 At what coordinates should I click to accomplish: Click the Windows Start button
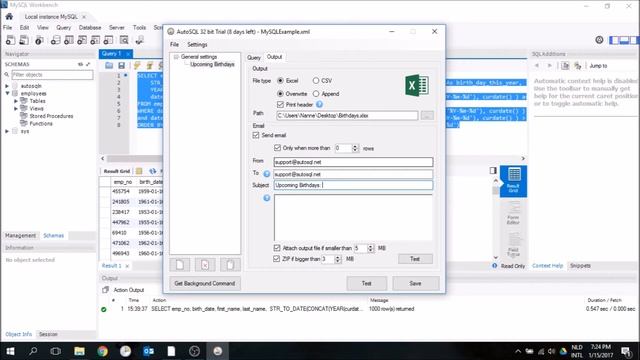(10, 351)
